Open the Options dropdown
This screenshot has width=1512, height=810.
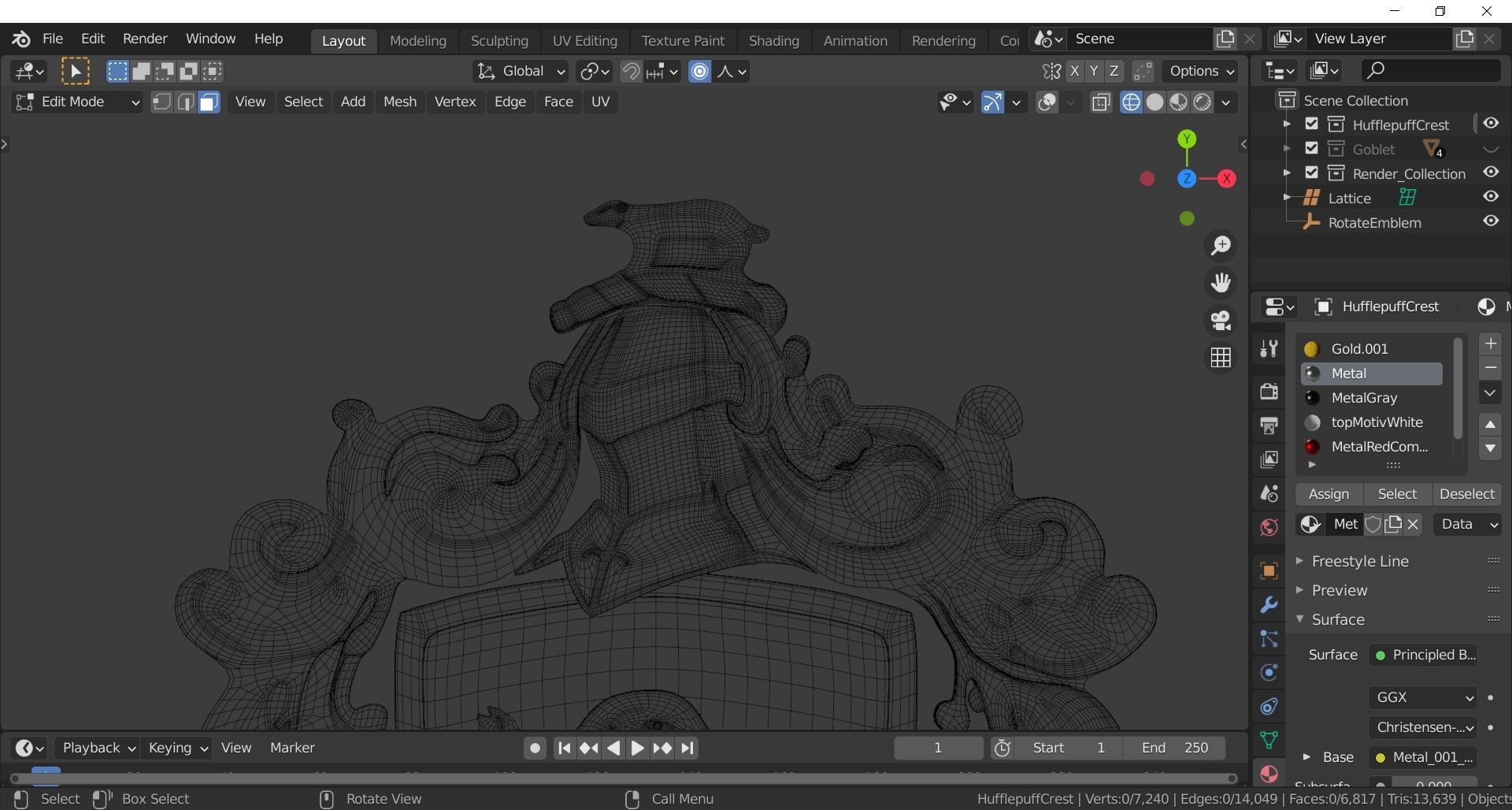click(x=1202, y=72)
